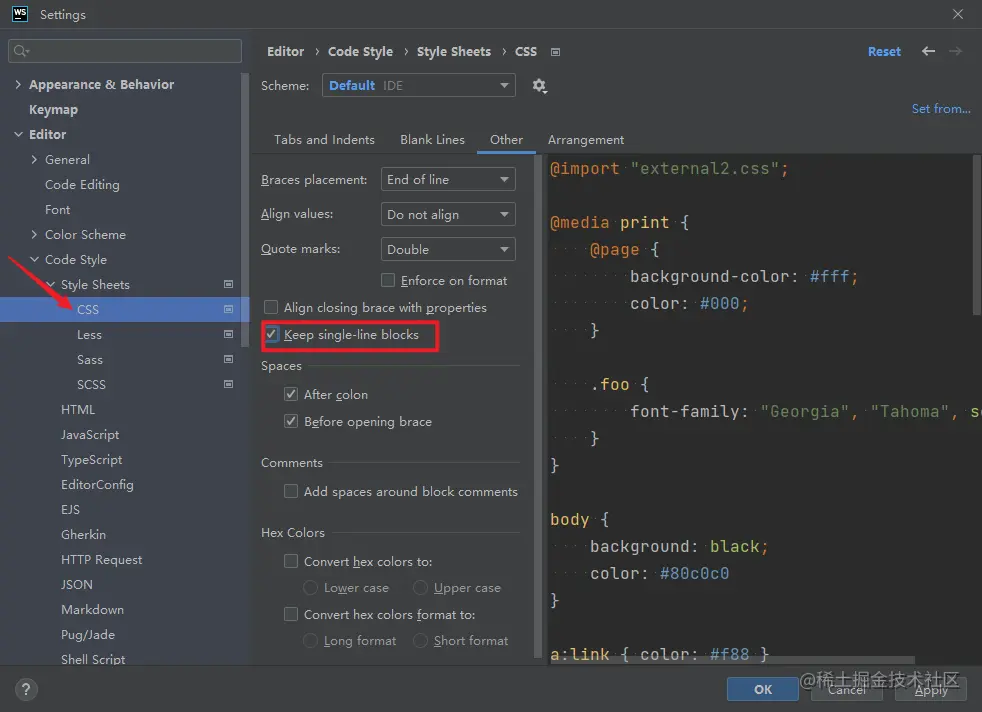The image size is (982, 712).
Task: Collapse the Code Style node
Action: (x=34, y=259)
